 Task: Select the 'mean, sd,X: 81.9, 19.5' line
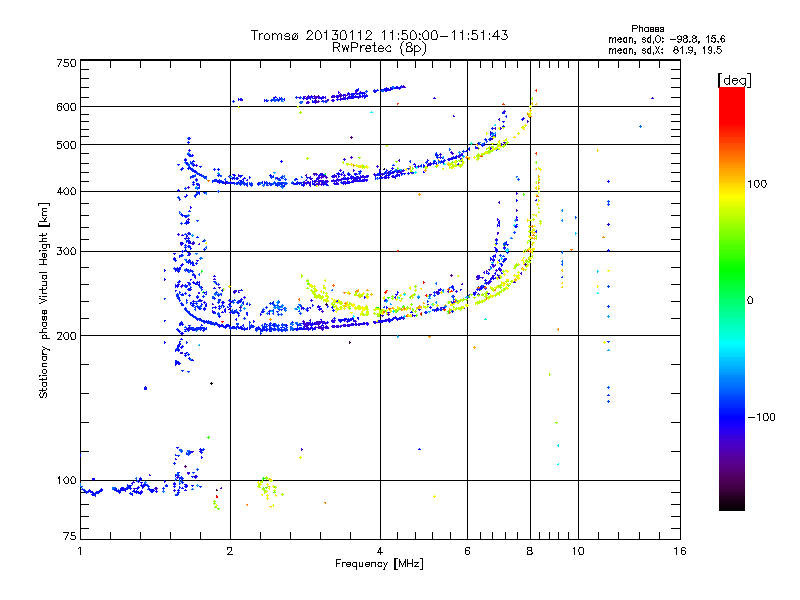click(665, 50)
